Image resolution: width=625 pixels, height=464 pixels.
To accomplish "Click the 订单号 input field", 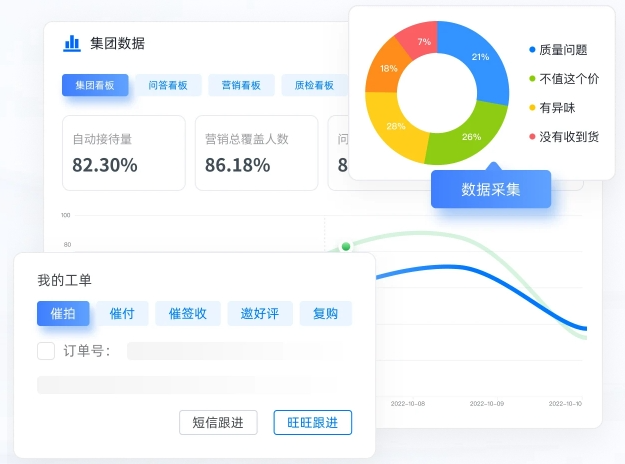I will [x=235, y=351].
